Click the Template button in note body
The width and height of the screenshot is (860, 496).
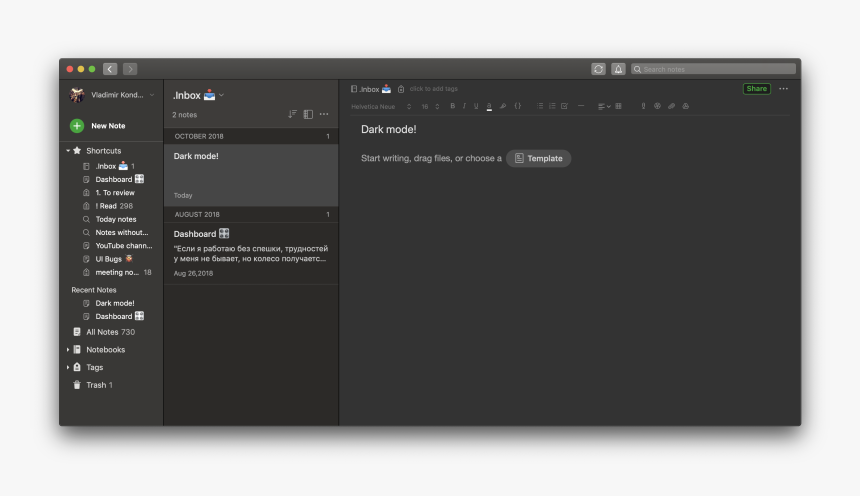click(x=538, y=158)
